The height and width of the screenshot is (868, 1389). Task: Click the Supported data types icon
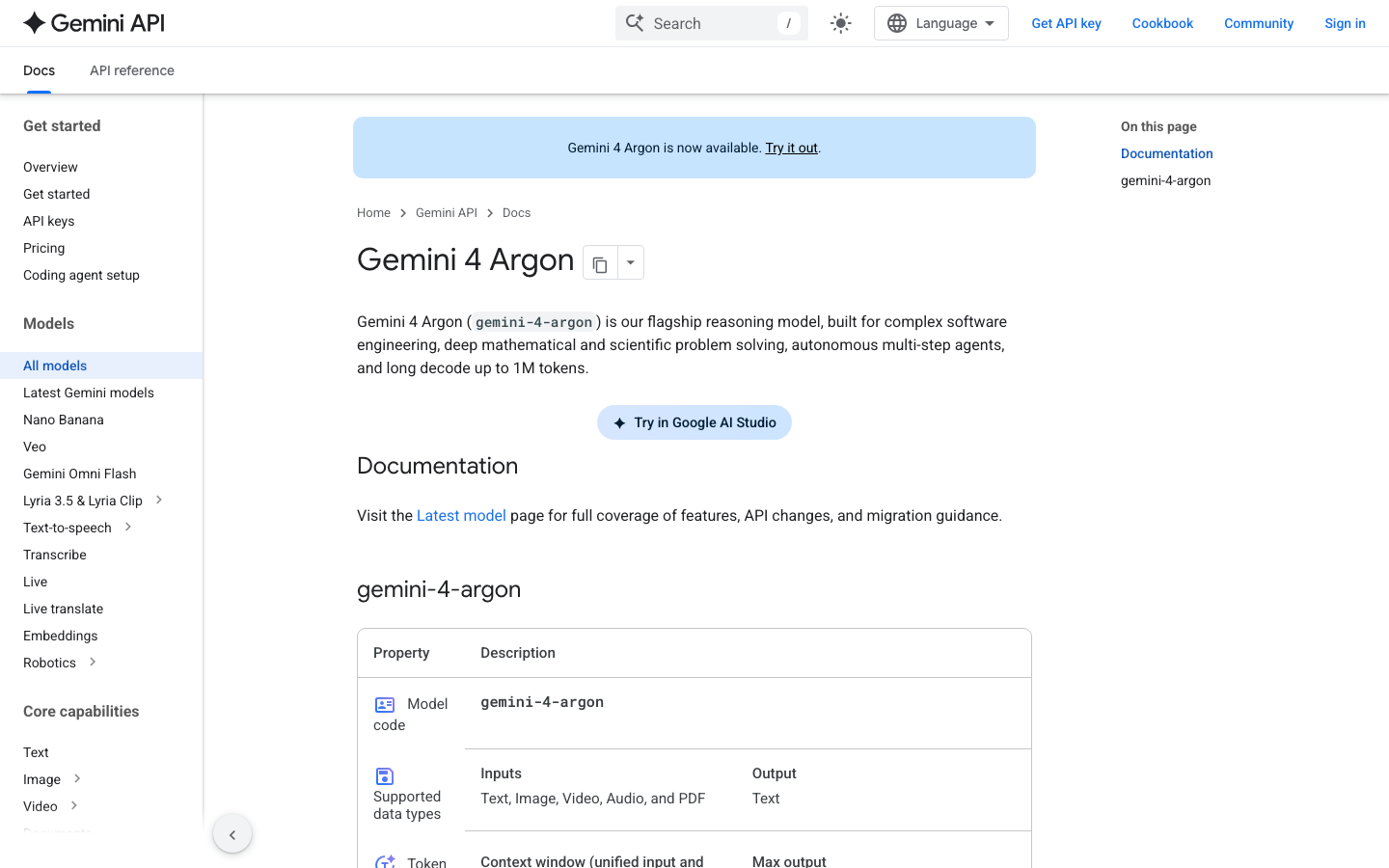pyautogui.click(x=385, y=776)
